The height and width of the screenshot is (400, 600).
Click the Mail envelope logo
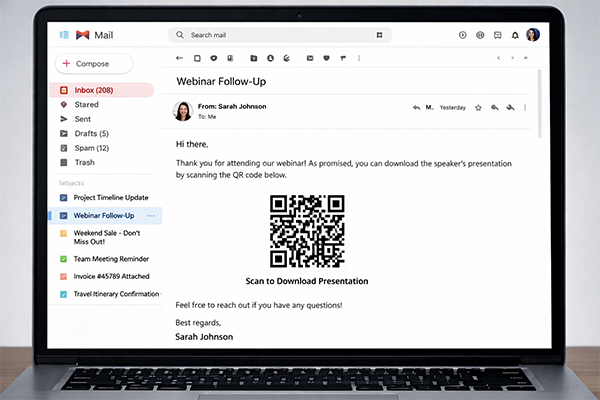(82, 35)
